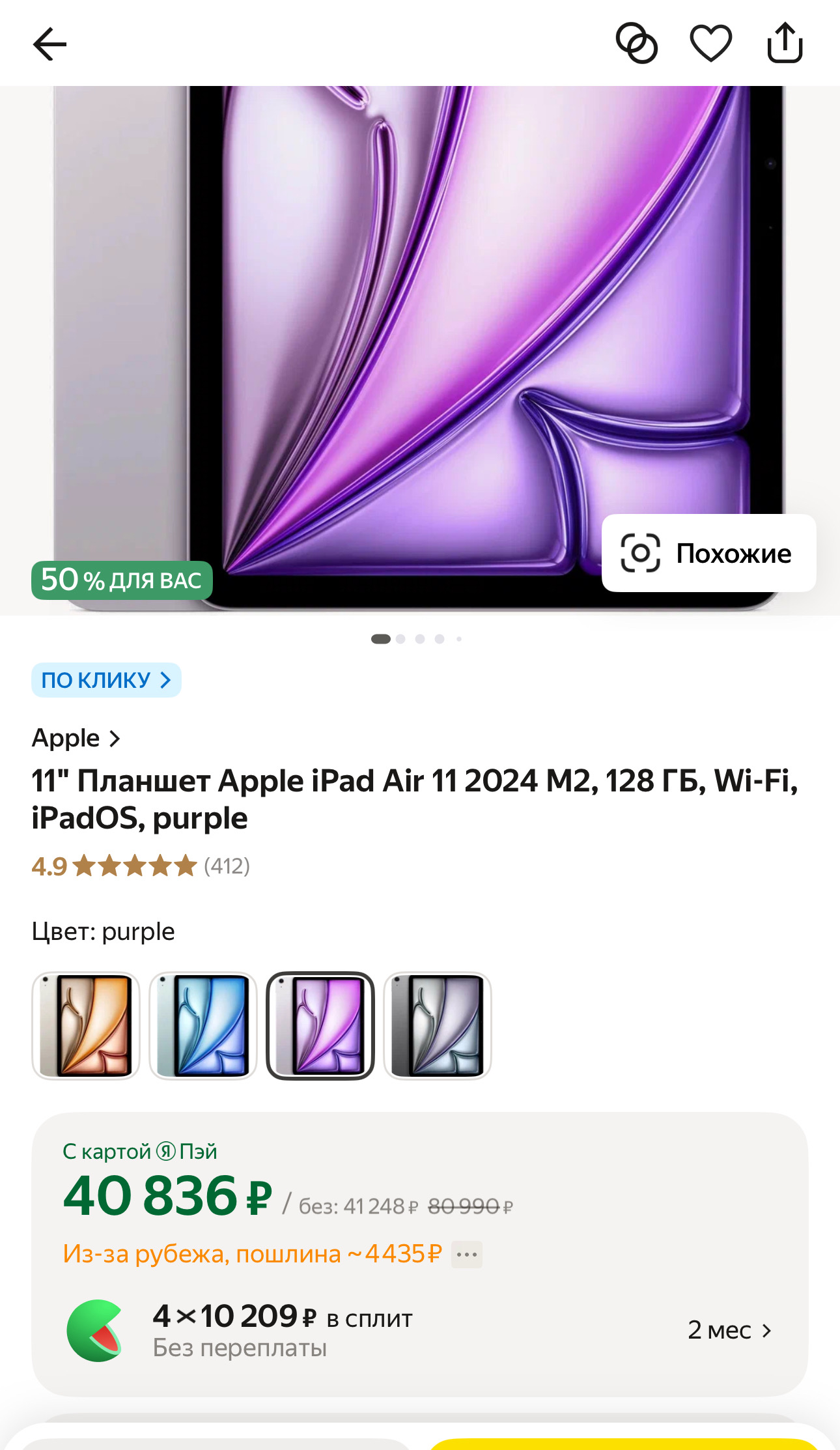The width and height of the screenshot is (840, 1450).
Task: Open the 412 reviews rating link
Action: (x=227, y=866)
